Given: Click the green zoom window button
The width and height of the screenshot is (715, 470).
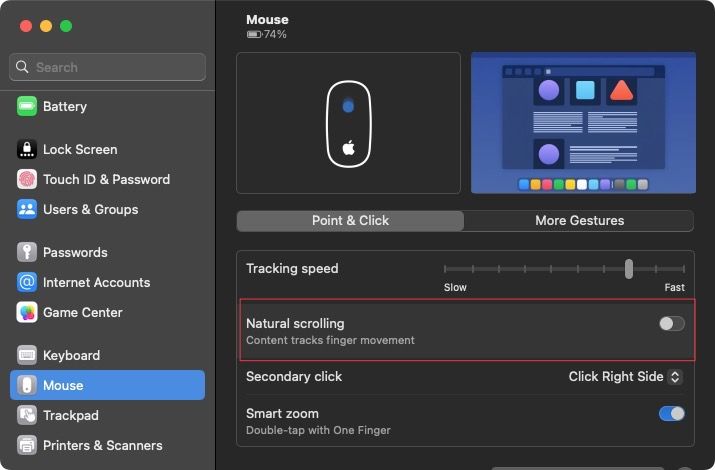Looking at the screenshot, I should click(66, 26).
